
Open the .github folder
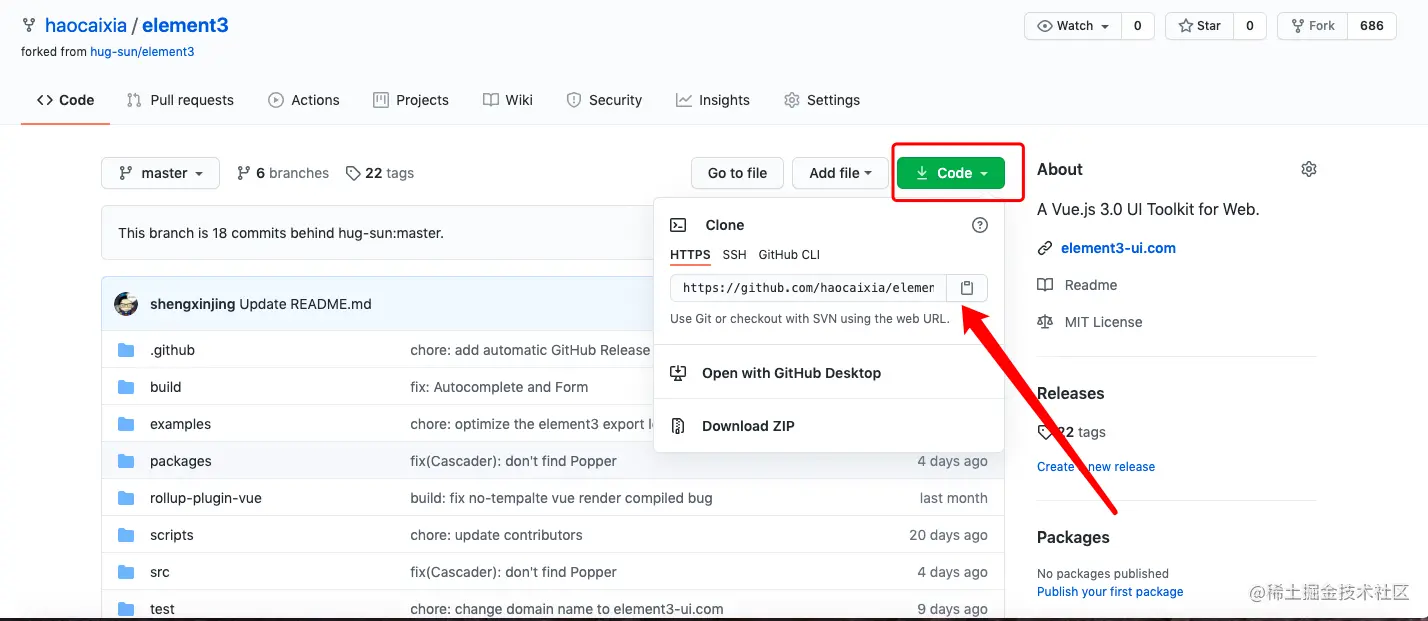pos(172,350)
